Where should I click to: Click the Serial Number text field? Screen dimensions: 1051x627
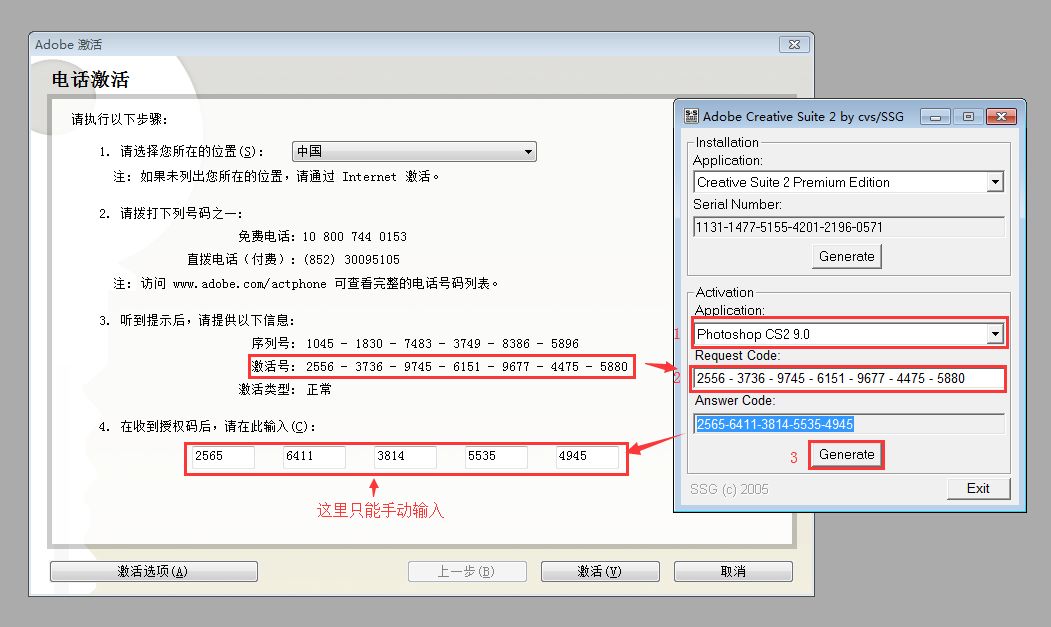[848, 227]
